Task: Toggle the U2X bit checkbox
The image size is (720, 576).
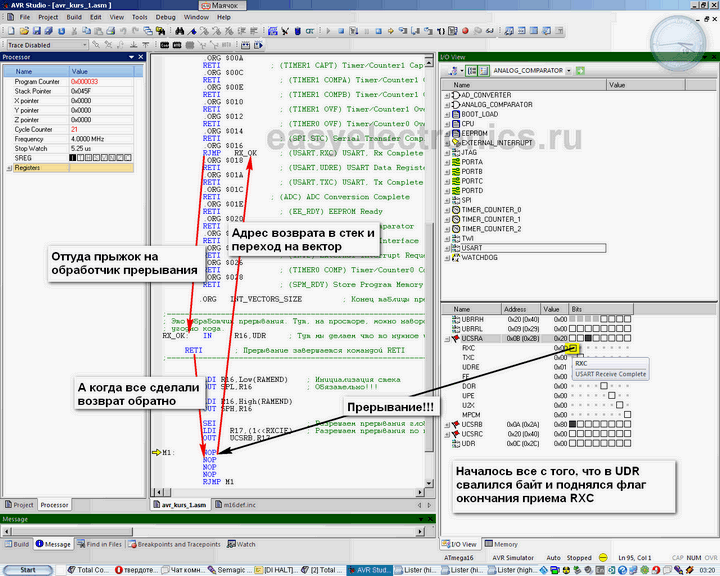Action: (x=619, y=405)
